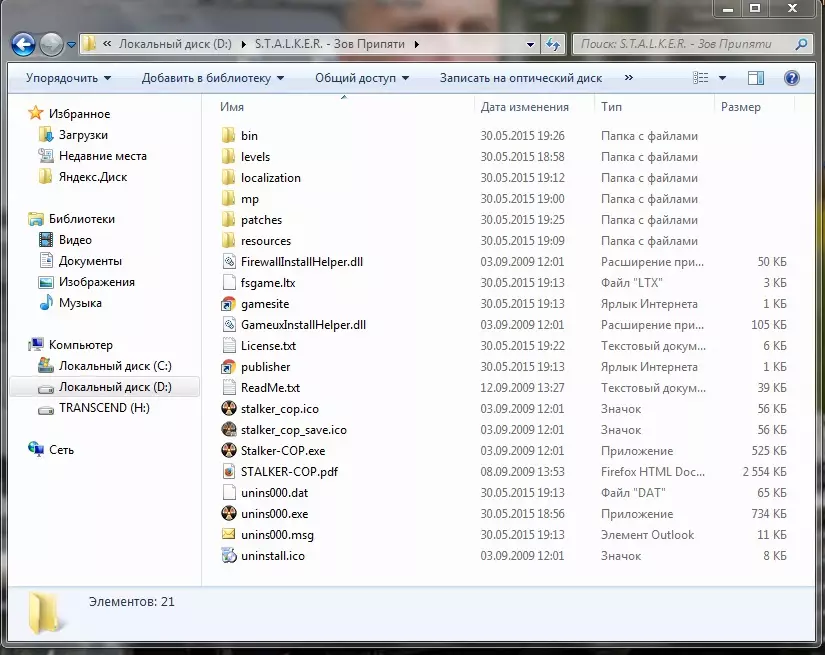Click the refresh icon next to address bar
The width and height of the screenshot is (825, 655).
click(552, 44)
